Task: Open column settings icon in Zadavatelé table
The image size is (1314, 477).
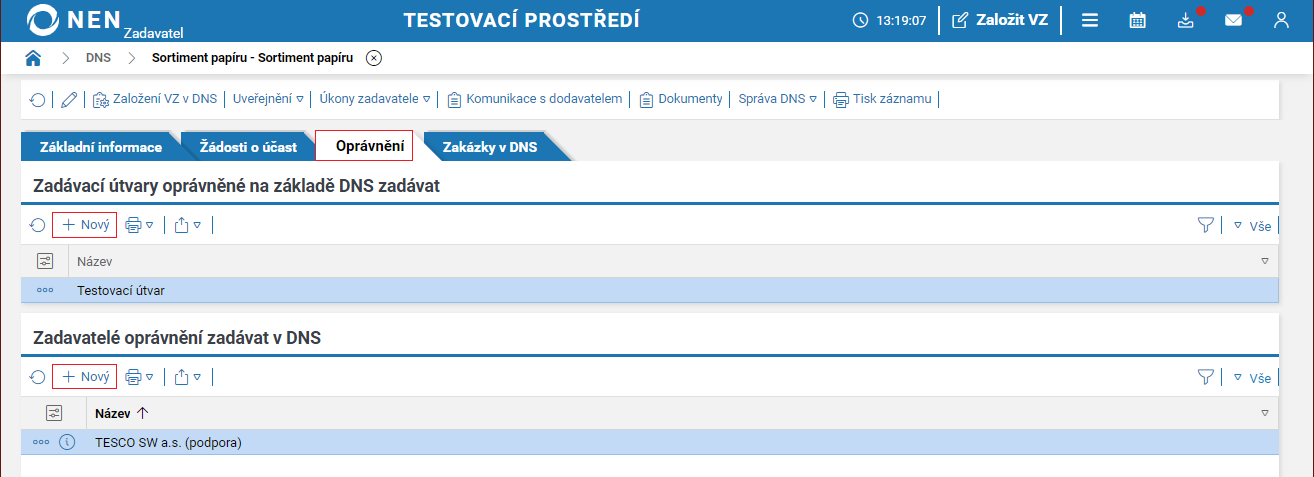Action: [x=54, y=412]
